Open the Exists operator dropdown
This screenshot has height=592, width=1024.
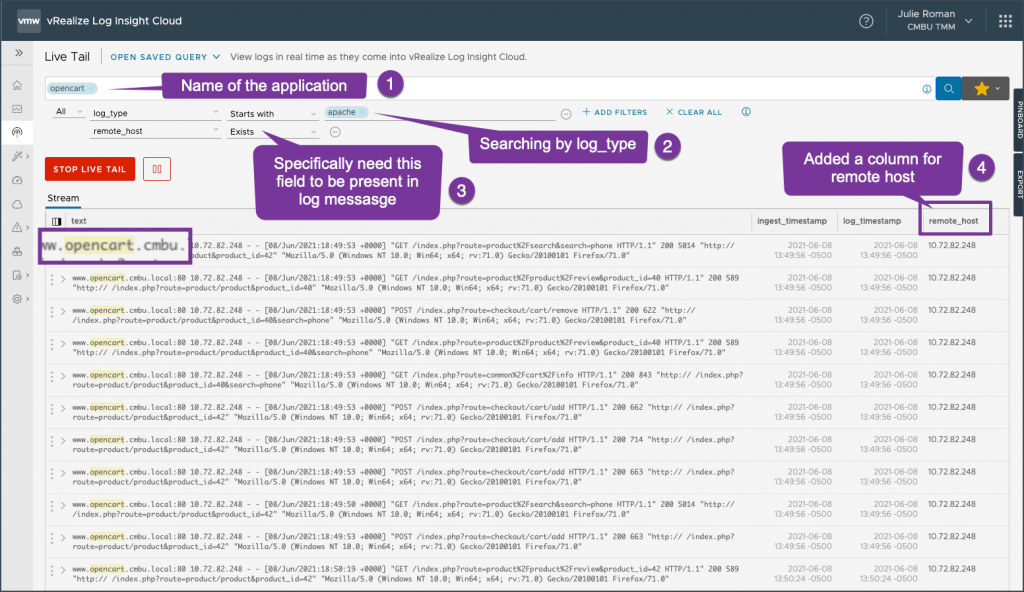pyautogui.click(x=272, y=132)
